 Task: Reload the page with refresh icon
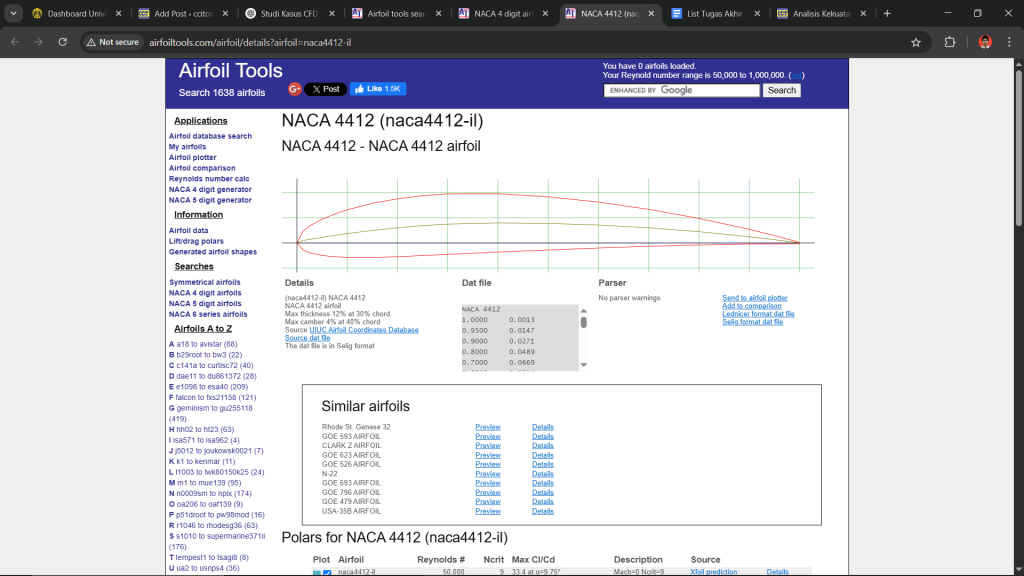[x=63, y=42]
